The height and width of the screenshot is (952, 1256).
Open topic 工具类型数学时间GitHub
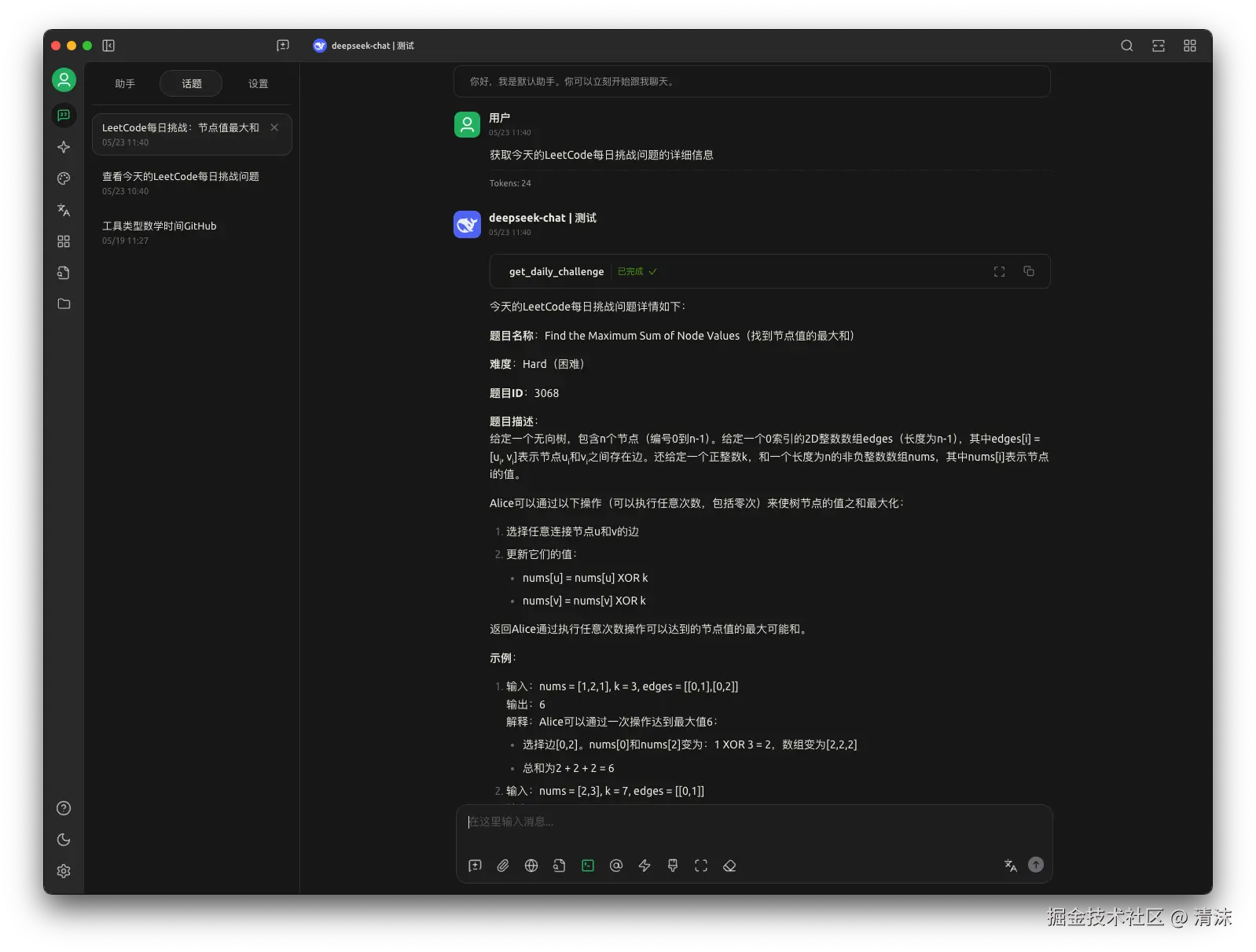point(192,233)
